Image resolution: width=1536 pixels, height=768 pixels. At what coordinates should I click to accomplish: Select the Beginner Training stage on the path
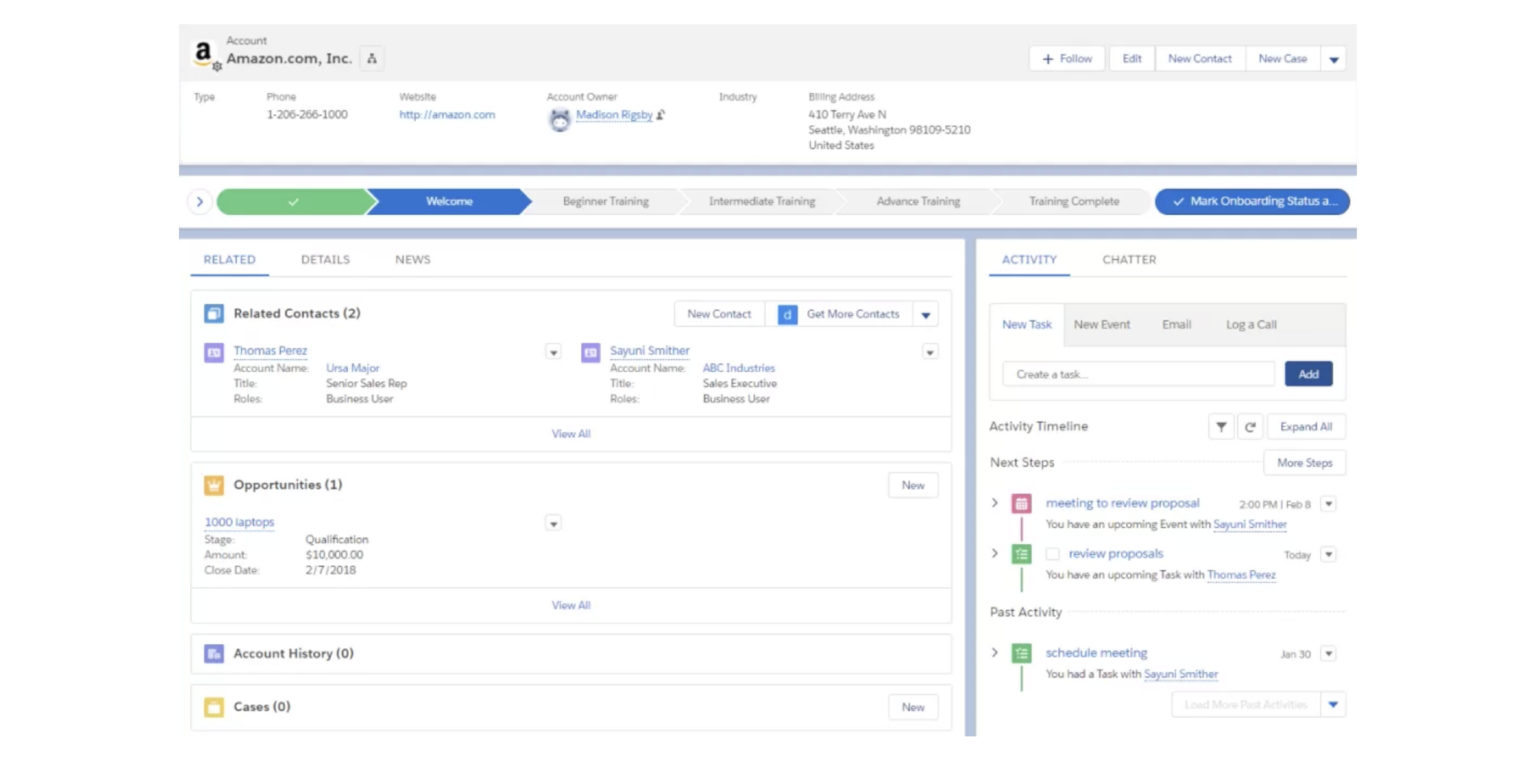pos(604,201)
